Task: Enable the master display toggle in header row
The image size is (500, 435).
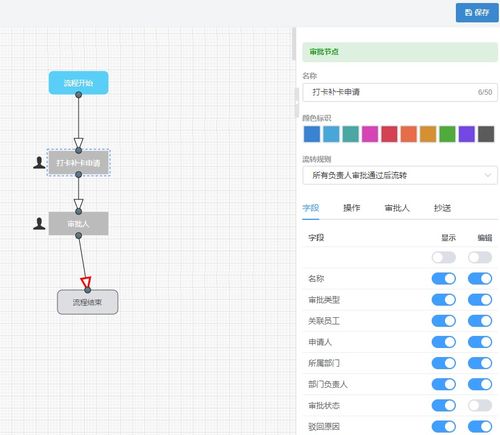Action: point(444,257)
